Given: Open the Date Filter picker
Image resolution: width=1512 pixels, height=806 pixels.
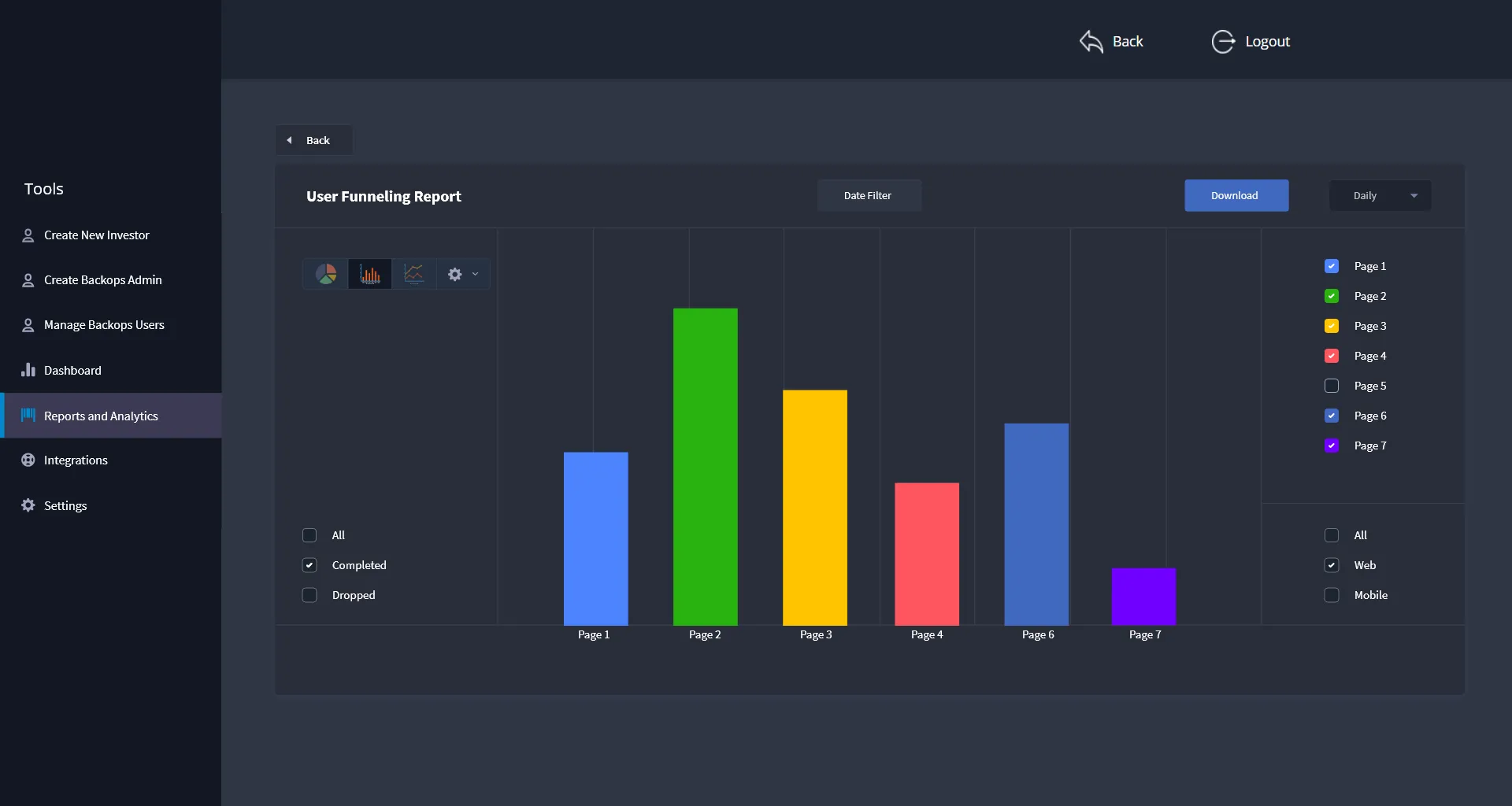Looking at the screenshot, I should tap(869, 196).
